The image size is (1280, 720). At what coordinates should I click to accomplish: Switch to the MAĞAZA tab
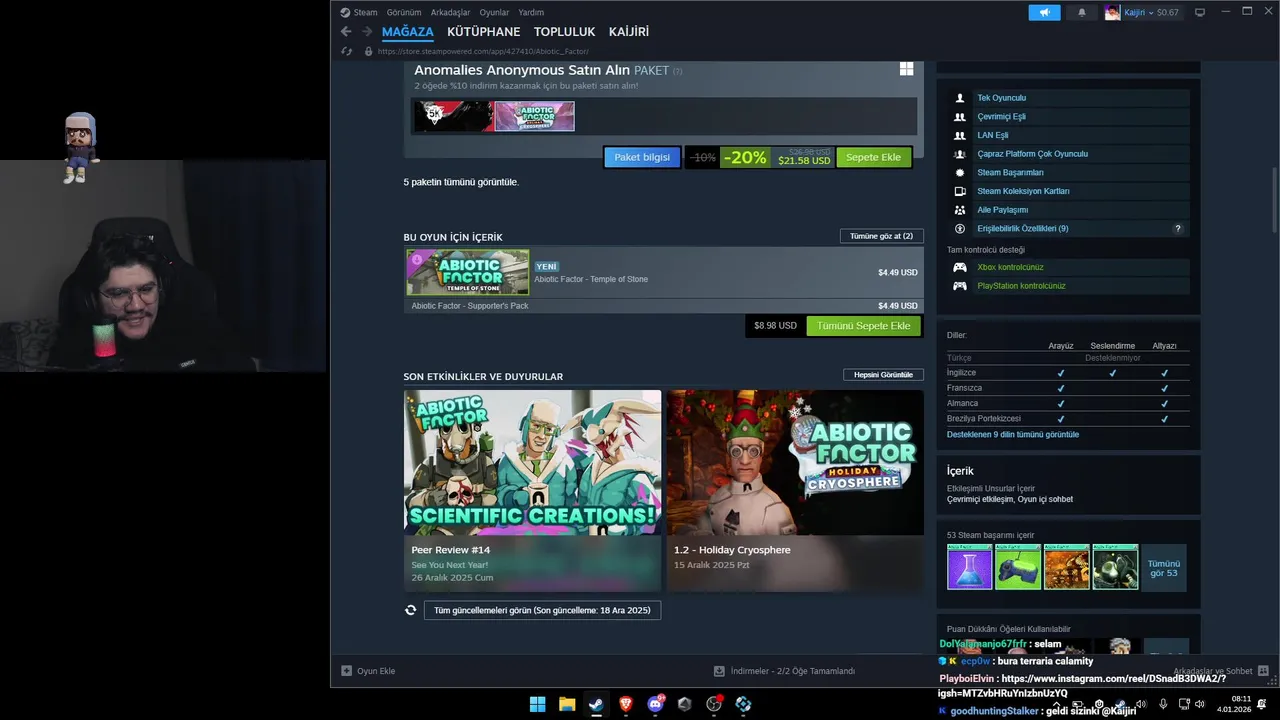click(x=408, y=32)
